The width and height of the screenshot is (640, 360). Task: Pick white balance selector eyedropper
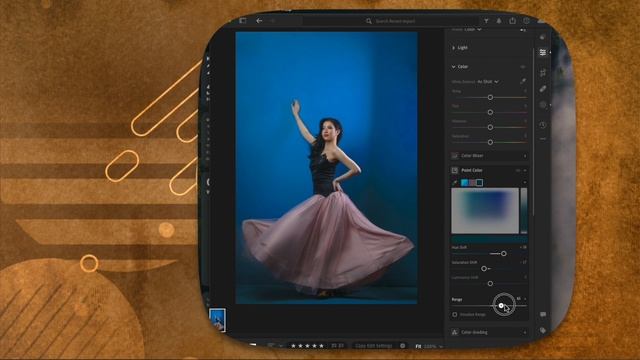(x=523, y=82)
